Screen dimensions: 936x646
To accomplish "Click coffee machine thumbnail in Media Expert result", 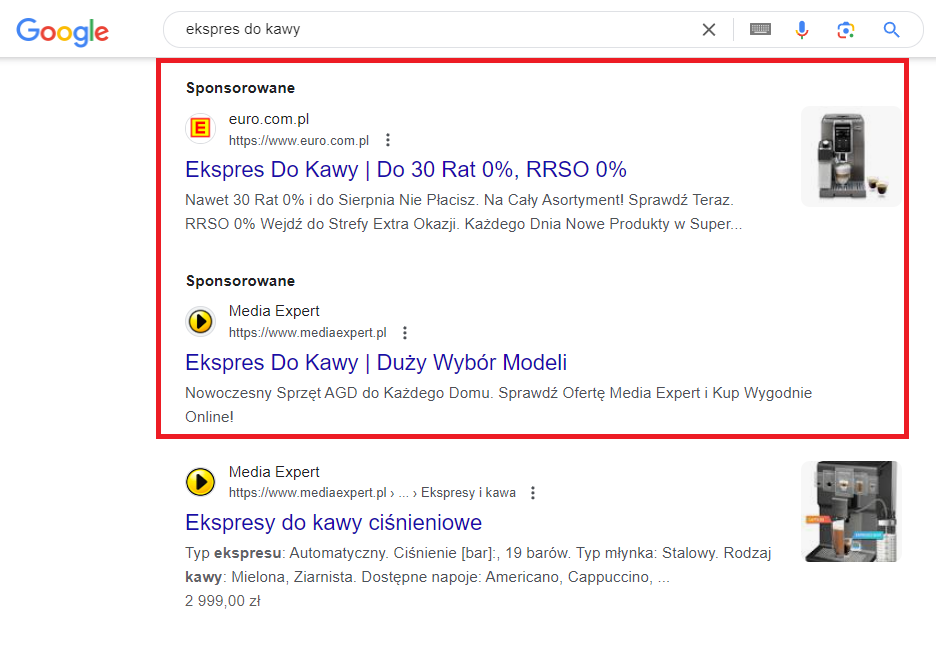I will [851, 511].
